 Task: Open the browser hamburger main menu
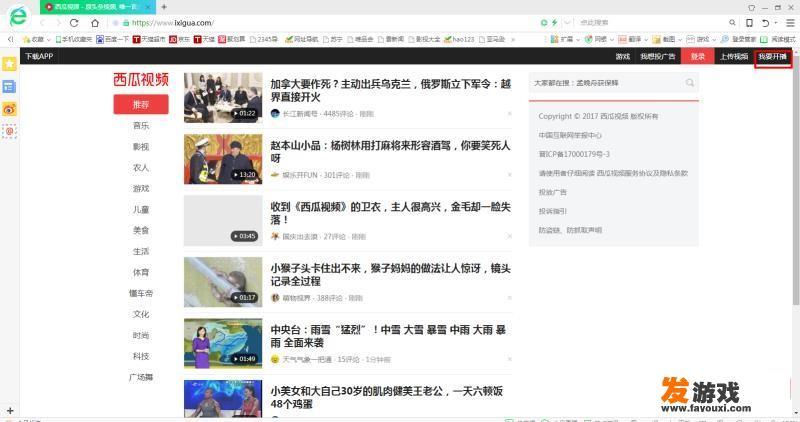coord(790,23)
